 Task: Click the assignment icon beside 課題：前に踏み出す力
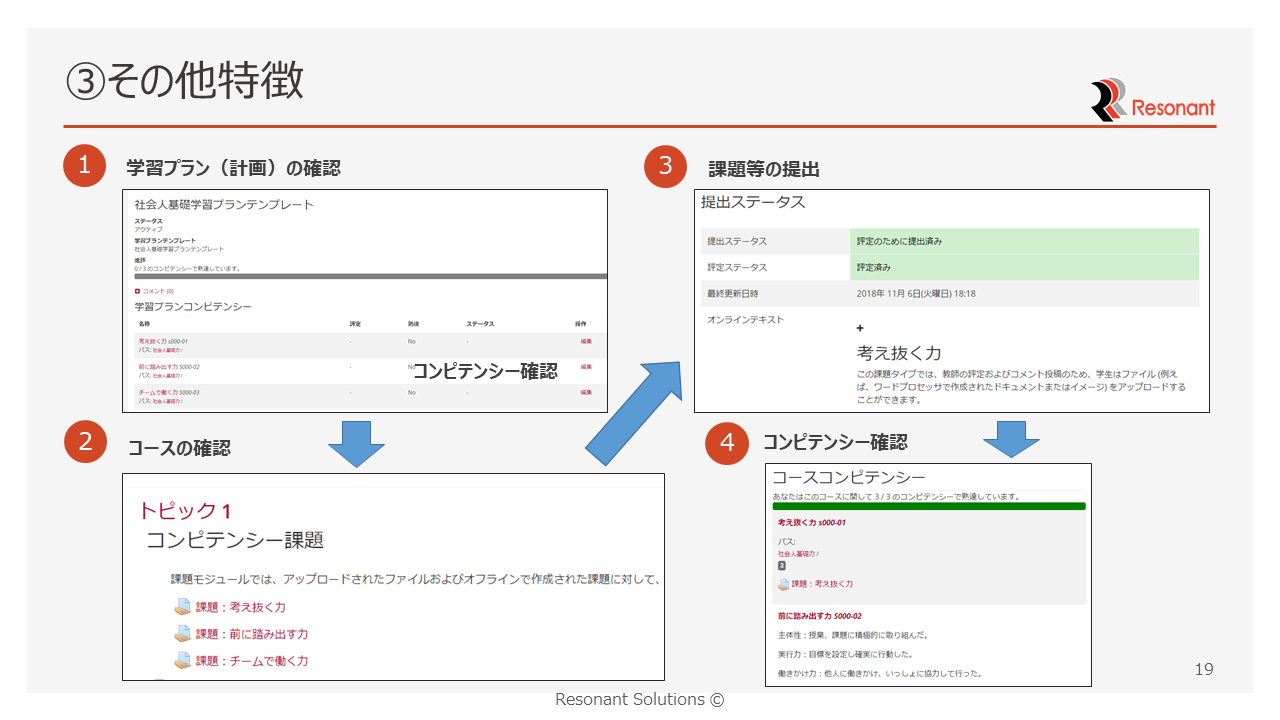182,634
